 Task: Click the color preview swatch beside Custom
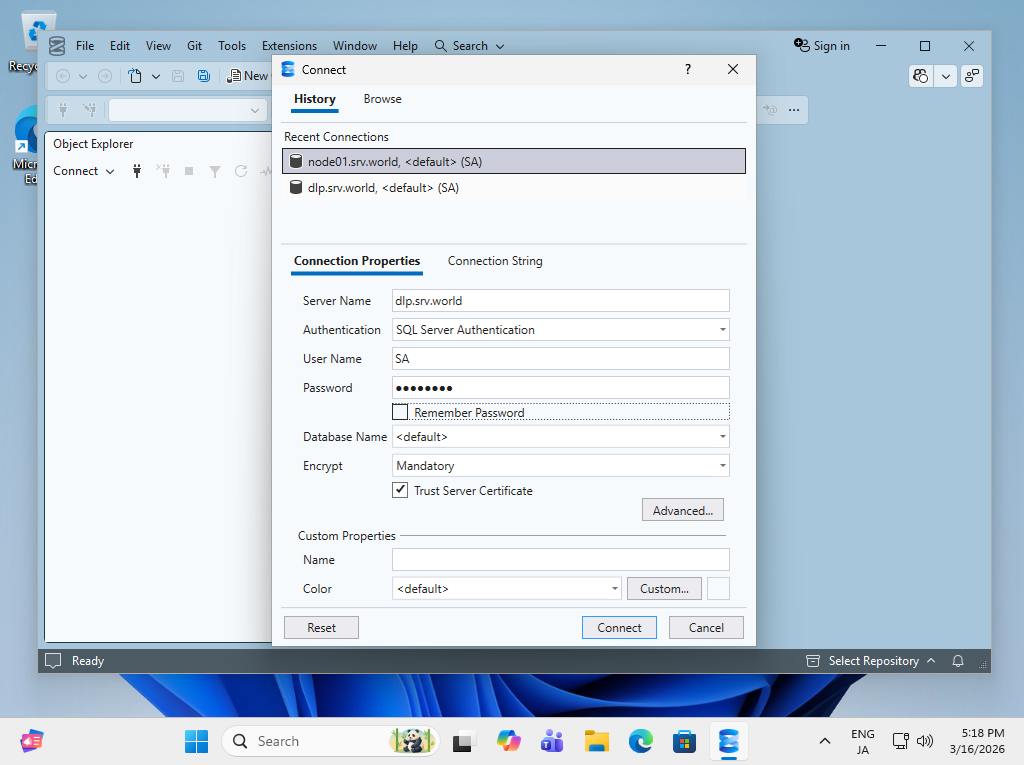coord(718,589)
